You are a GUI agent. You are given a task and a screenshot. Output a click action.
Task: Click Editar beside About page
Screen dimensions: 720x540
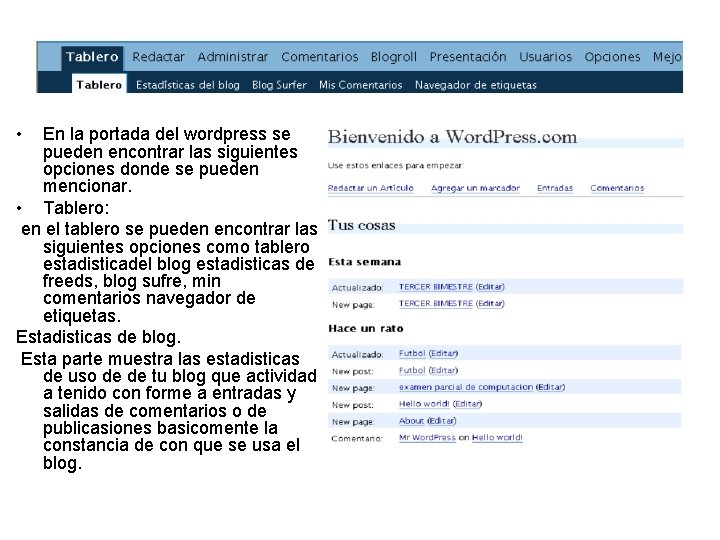coord(442,421)
